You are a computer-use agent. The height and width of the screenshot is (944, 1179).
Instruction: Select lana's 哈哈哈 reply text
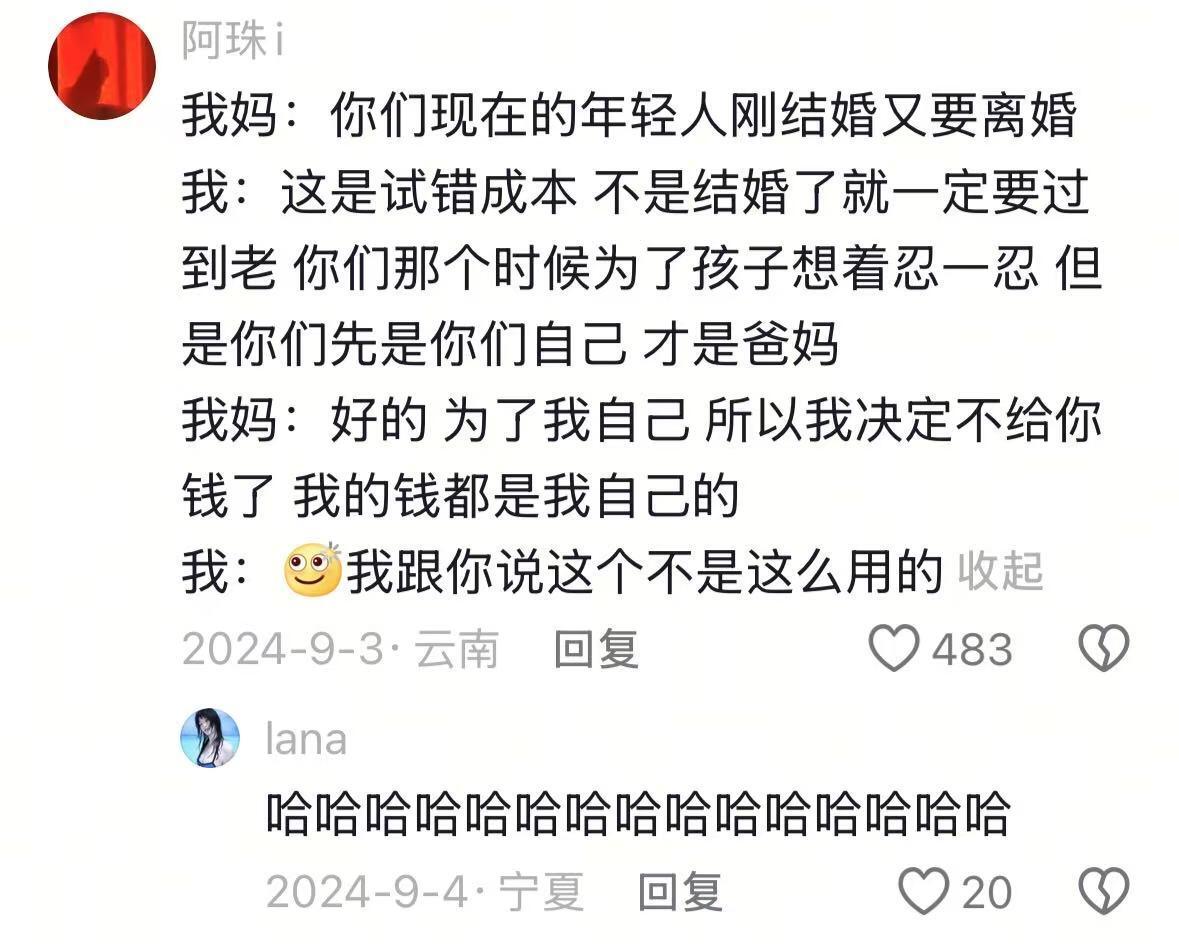coord(638,814)
